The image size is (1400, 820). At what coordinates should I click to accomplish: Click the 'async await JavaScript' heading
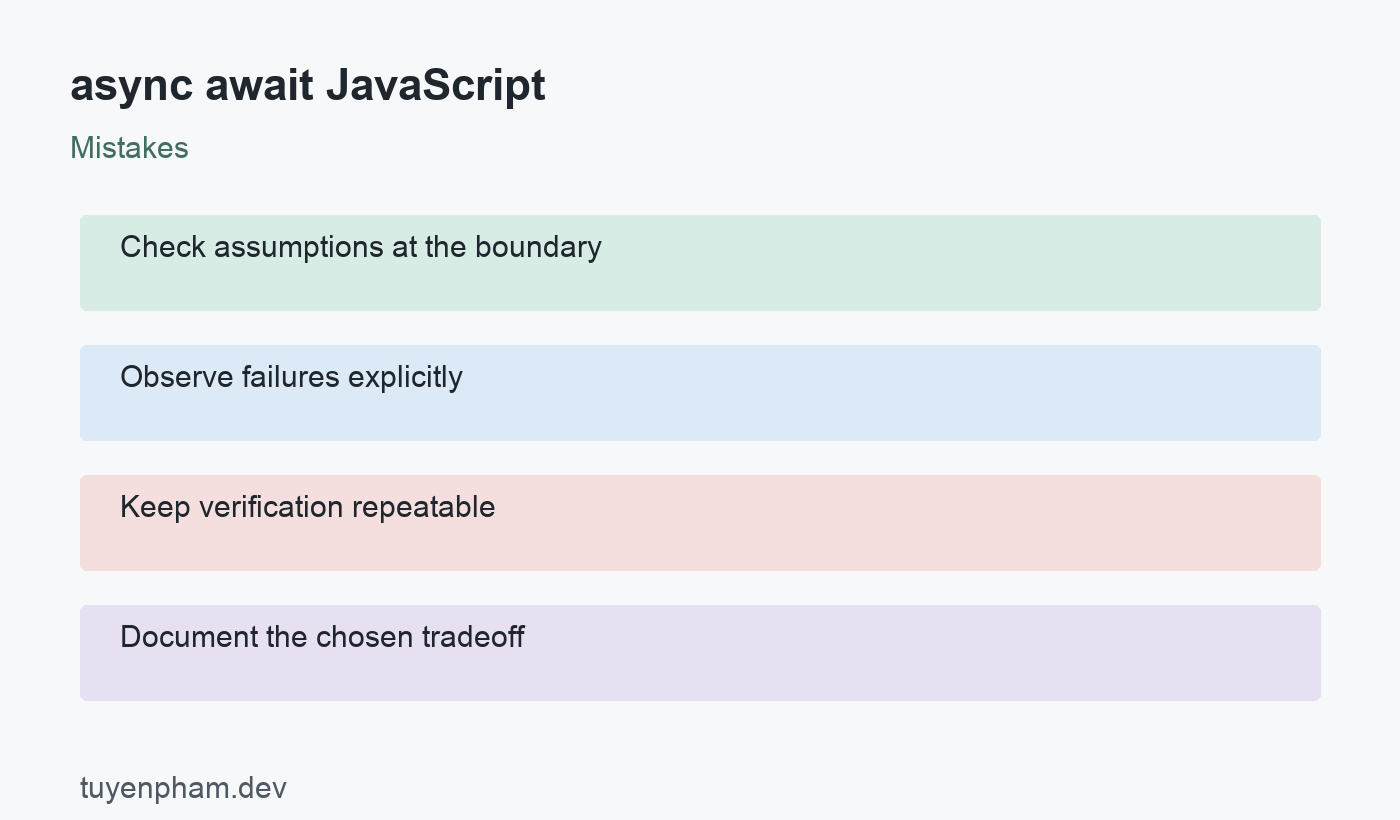click(x=308, y=86)
